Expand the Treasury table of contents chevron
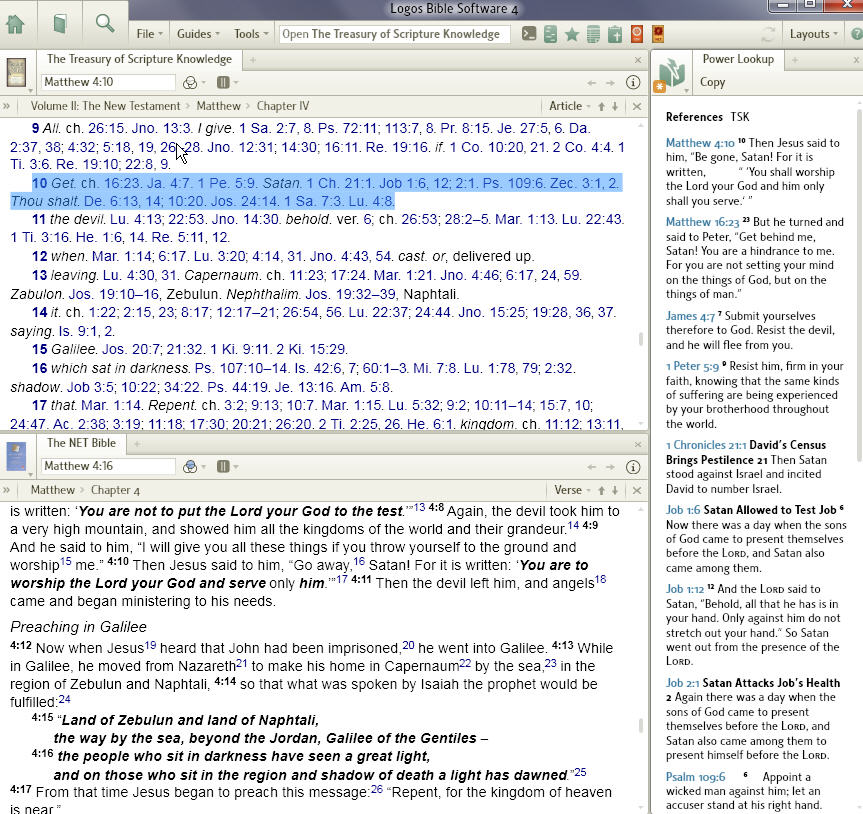This screenshot has width=863, height=814. click(x=6, y=106)
